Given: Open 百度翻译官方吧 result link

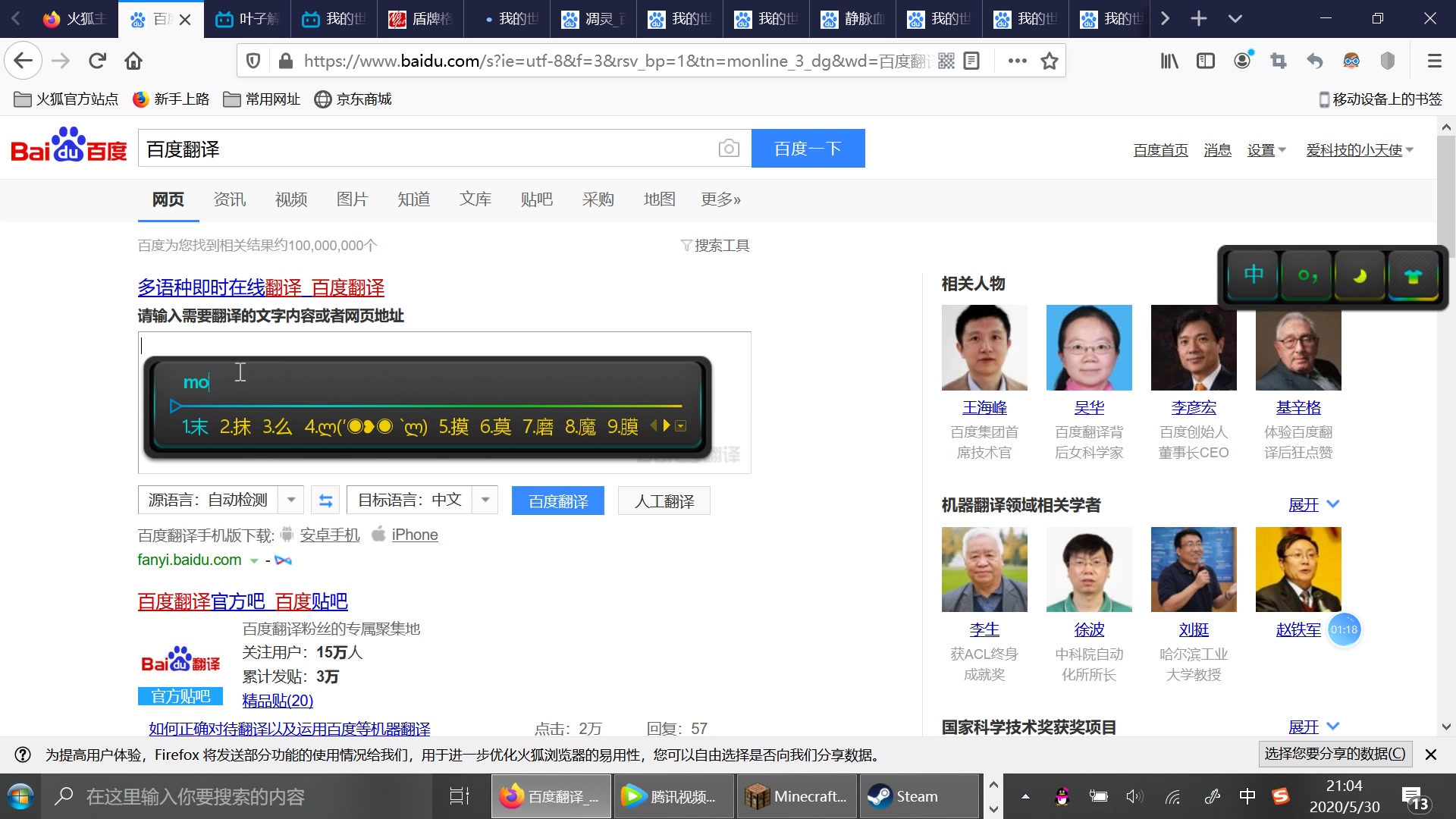Looking at the screenshot, I should (243, 601).
